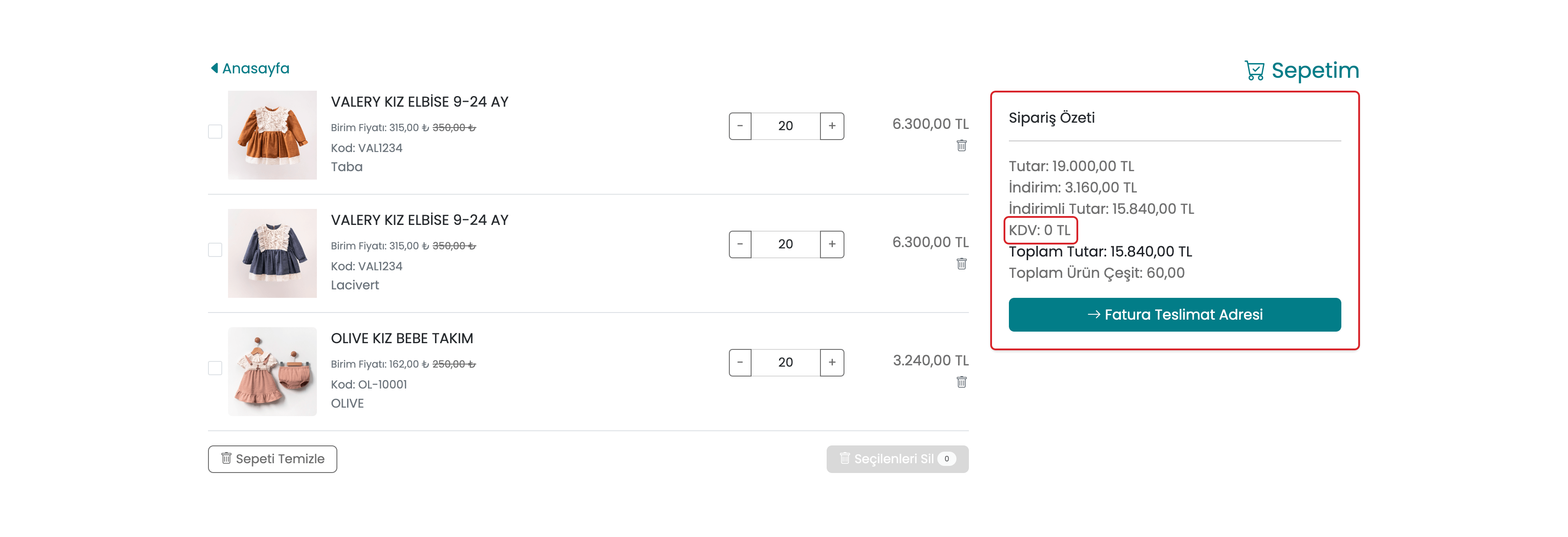This screenshot has width=1568, height=537.
Task: Go back to Anasayfa
Action: [256, 68]
